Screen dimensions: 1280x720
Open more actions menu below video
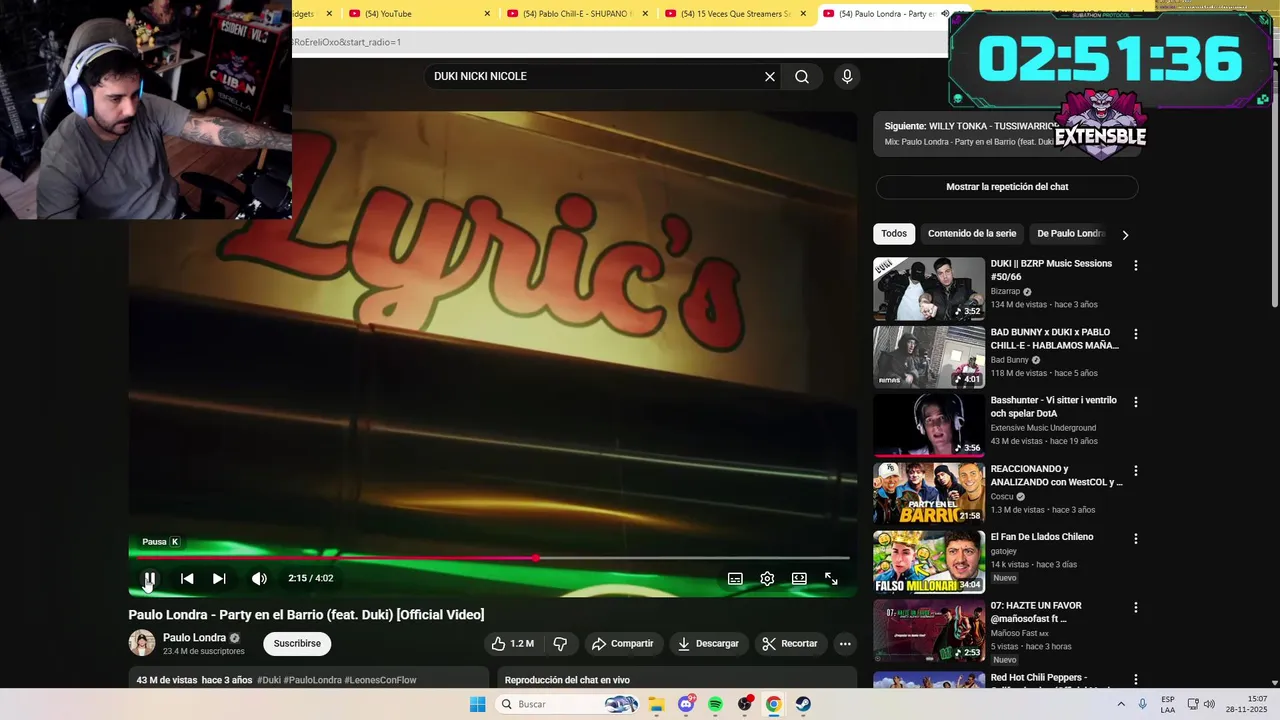click(x=845, y=644)
